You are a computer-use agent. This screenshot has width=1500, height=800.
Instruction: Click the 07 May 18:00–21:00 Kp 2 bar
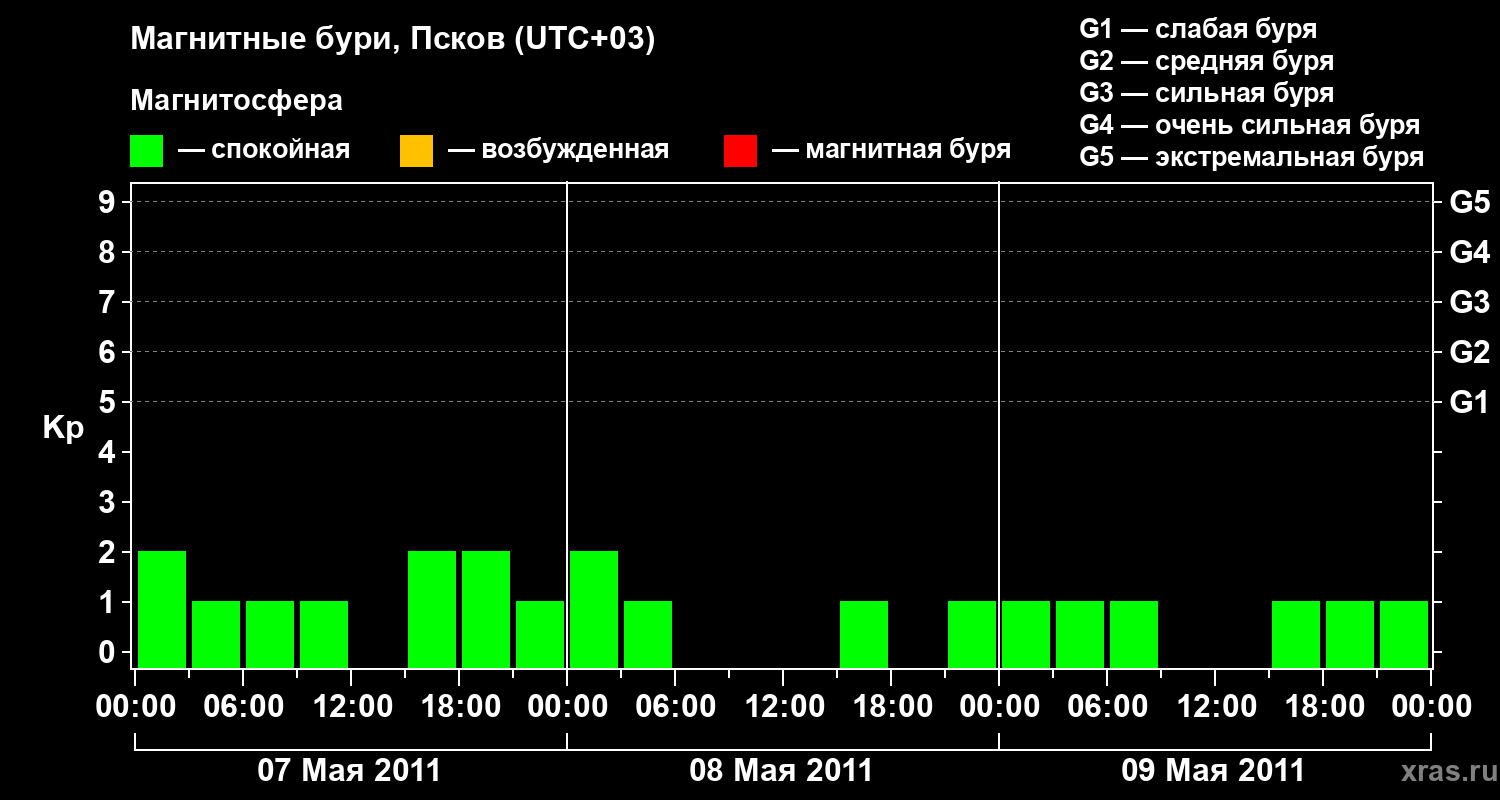click(x=486, y=609)
